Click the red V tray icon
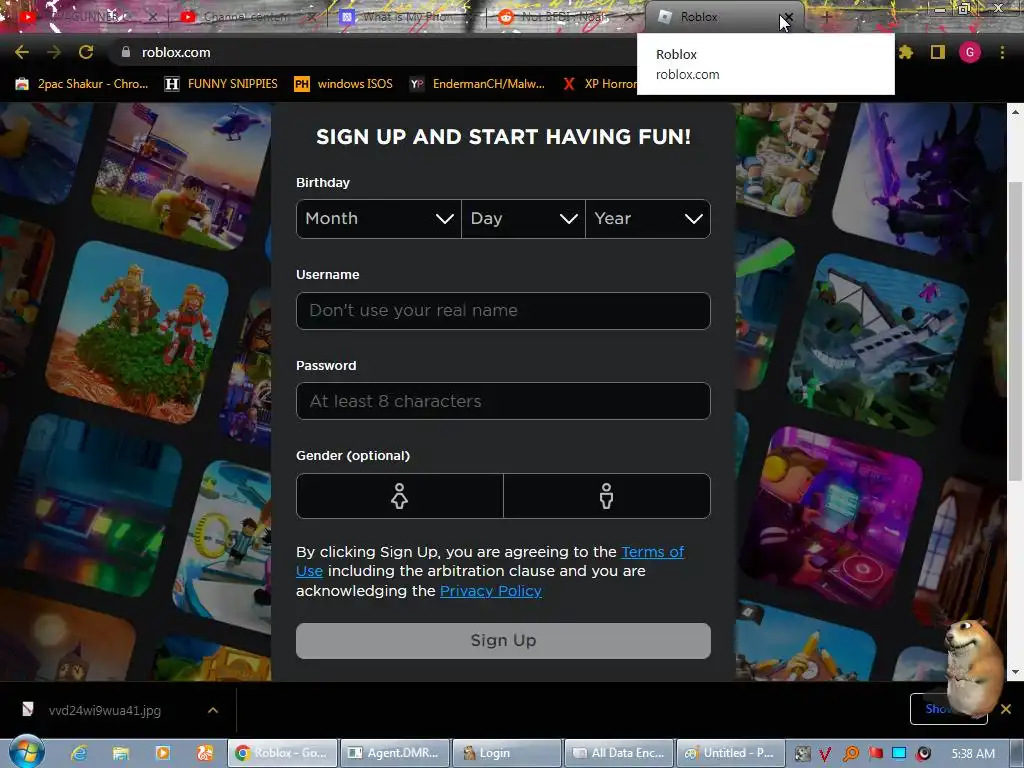The width and height of the screenshot is (1024, 768). coord(825,754)
